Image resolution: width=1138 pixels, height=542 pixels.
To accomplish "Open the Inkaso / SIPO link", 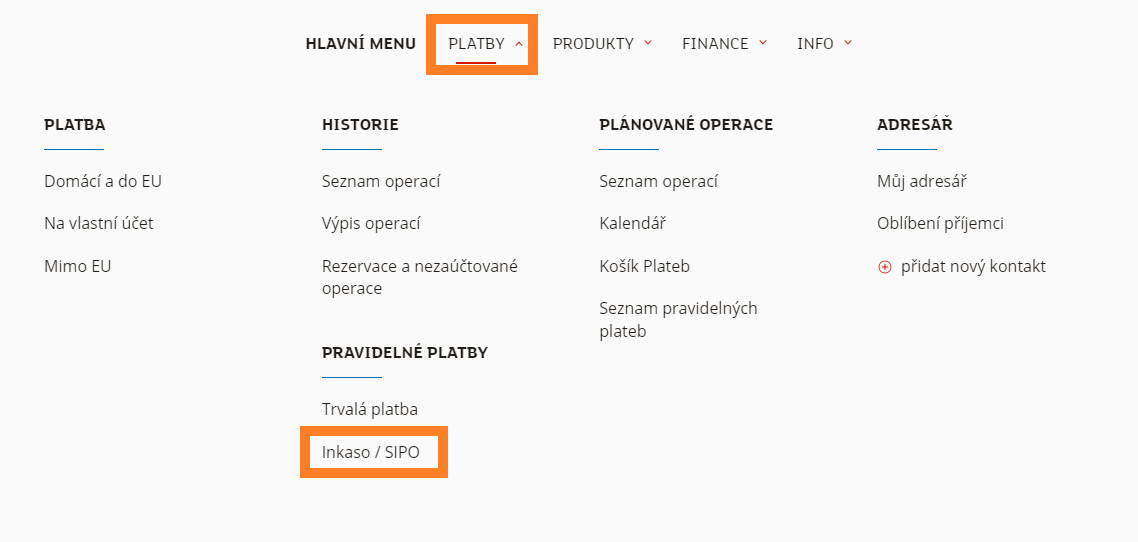I will (x=371, y=453).
